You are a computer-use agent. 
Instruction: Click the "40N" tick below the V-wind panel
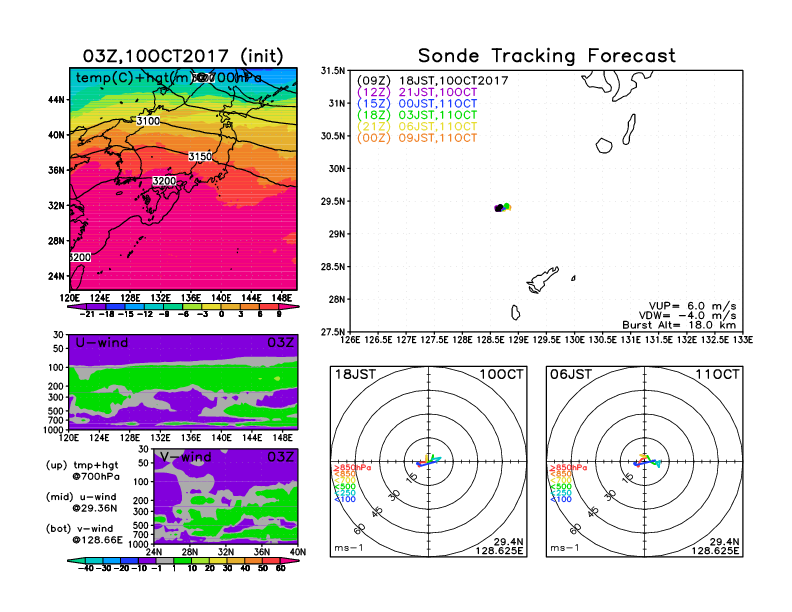[298, 552]
